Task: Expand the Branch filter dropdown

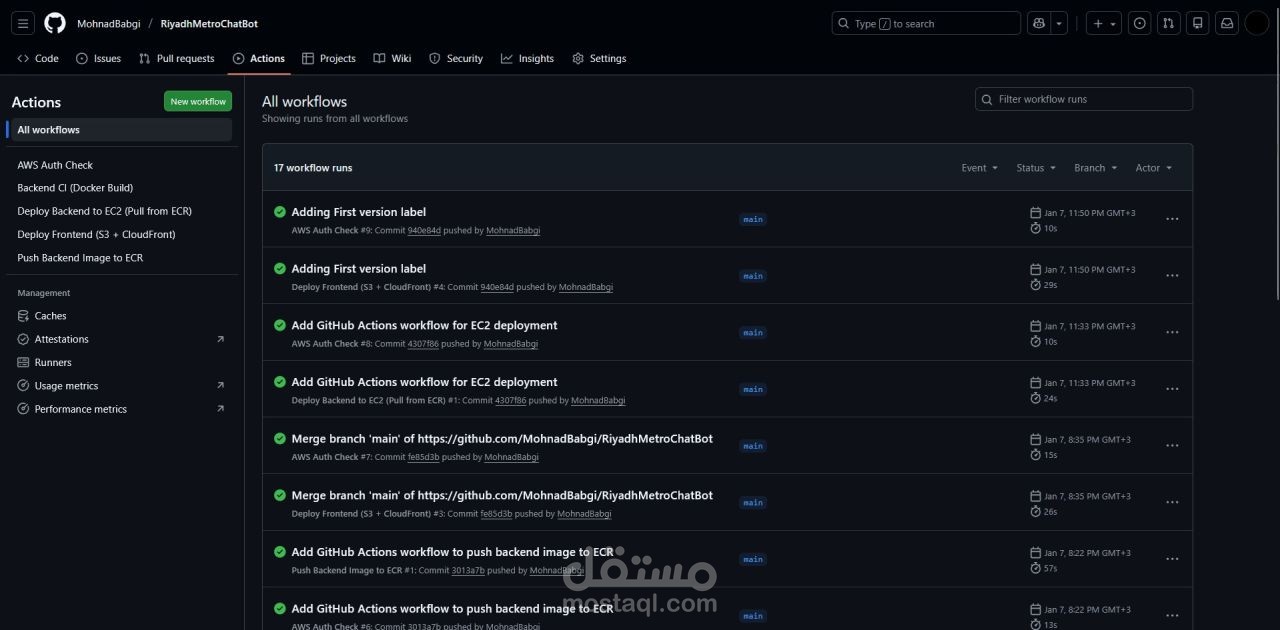Action: (1096, 168)
